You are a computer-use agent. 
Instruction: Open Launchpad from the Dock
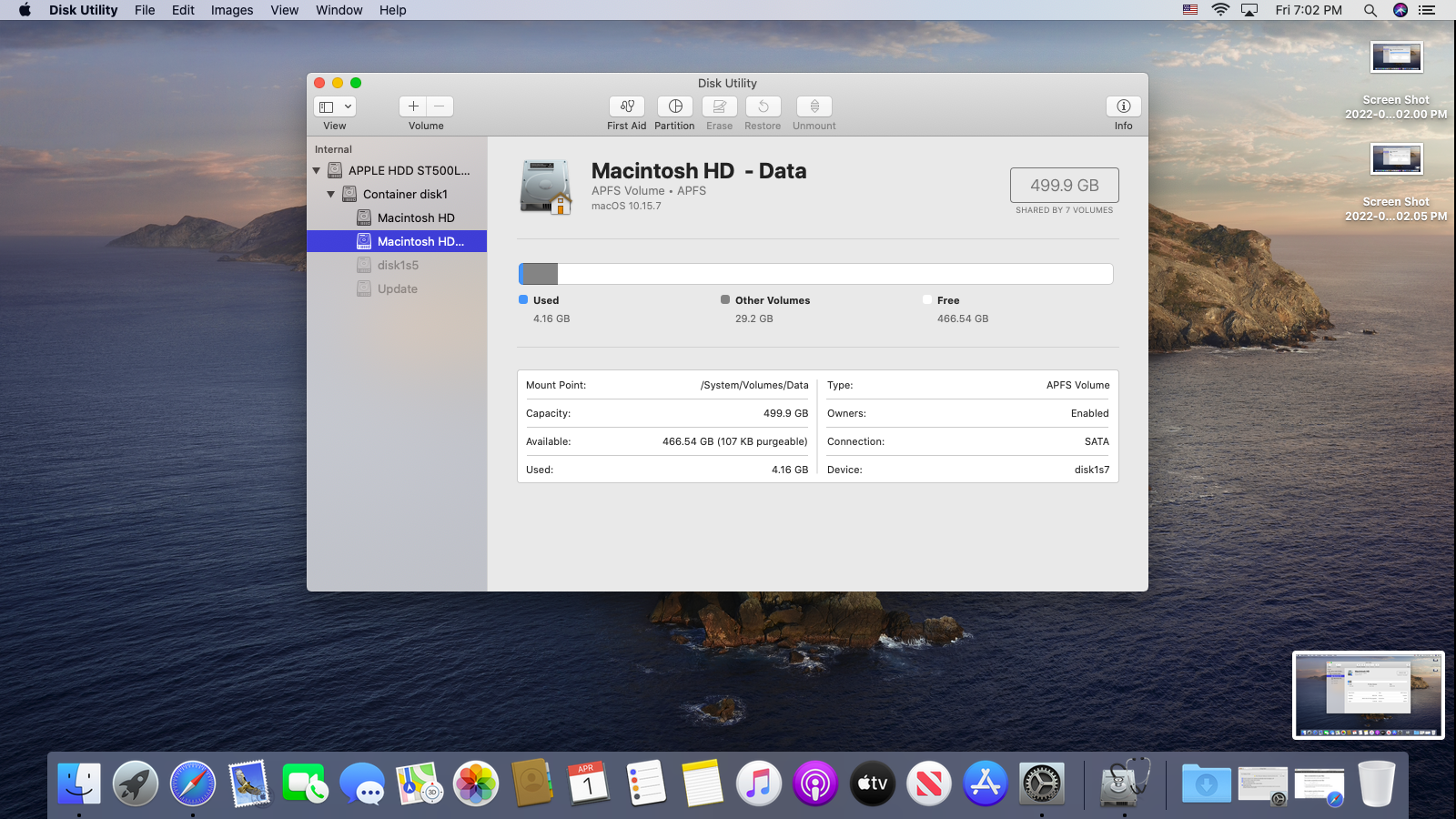click(136, 784)
